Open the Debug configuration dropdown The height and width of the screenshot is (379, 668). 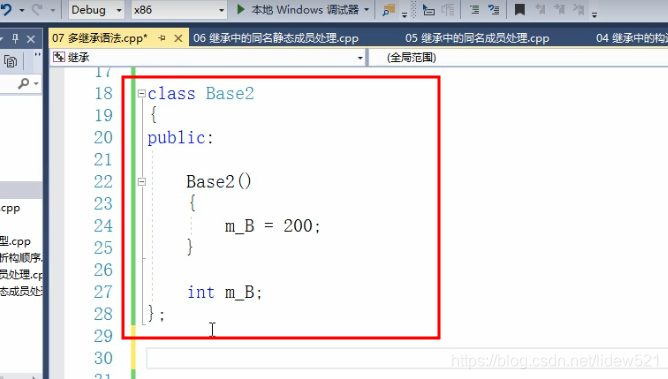click(x=96, y=9)
